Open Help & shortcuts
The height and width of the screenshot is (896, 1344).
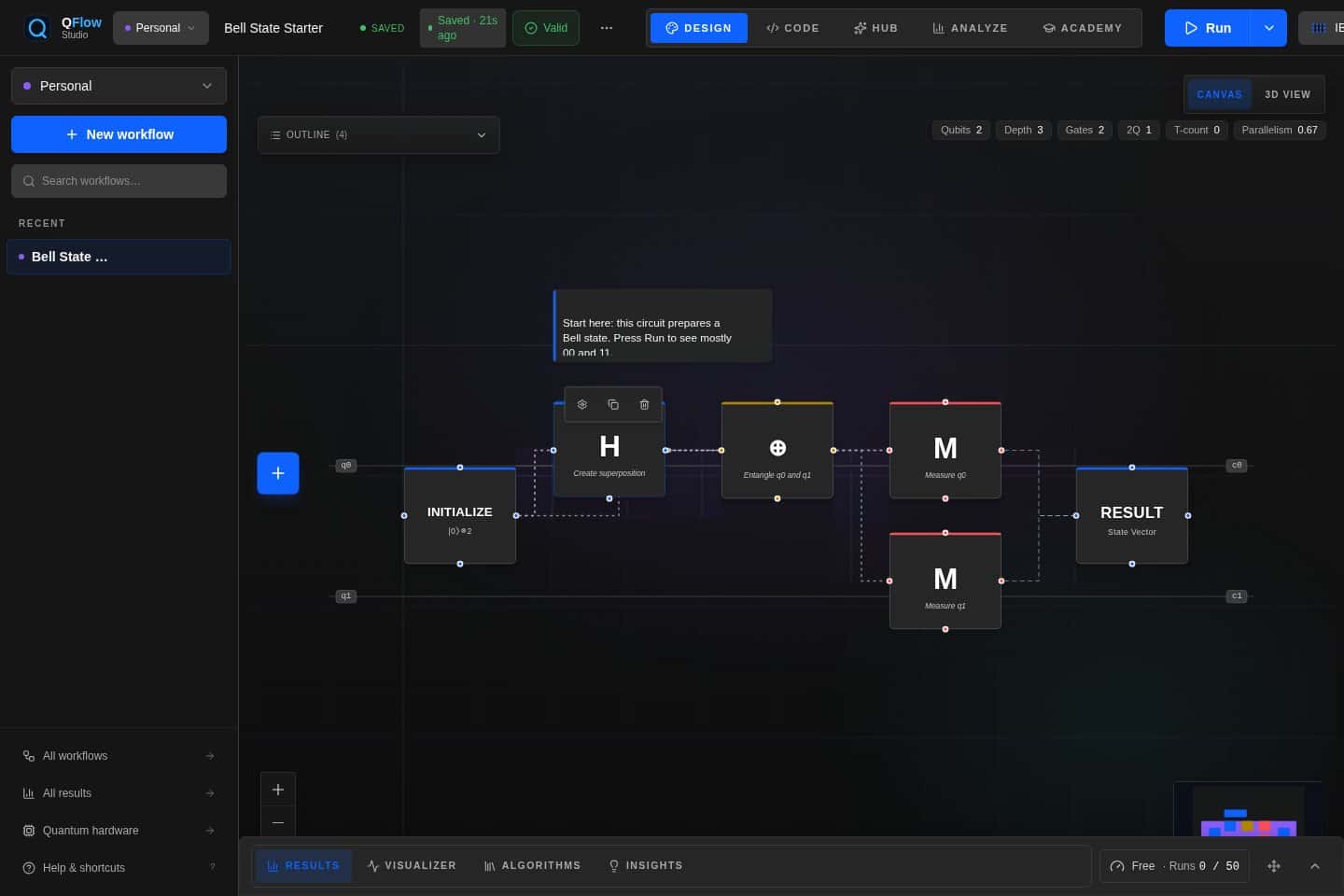119,868
